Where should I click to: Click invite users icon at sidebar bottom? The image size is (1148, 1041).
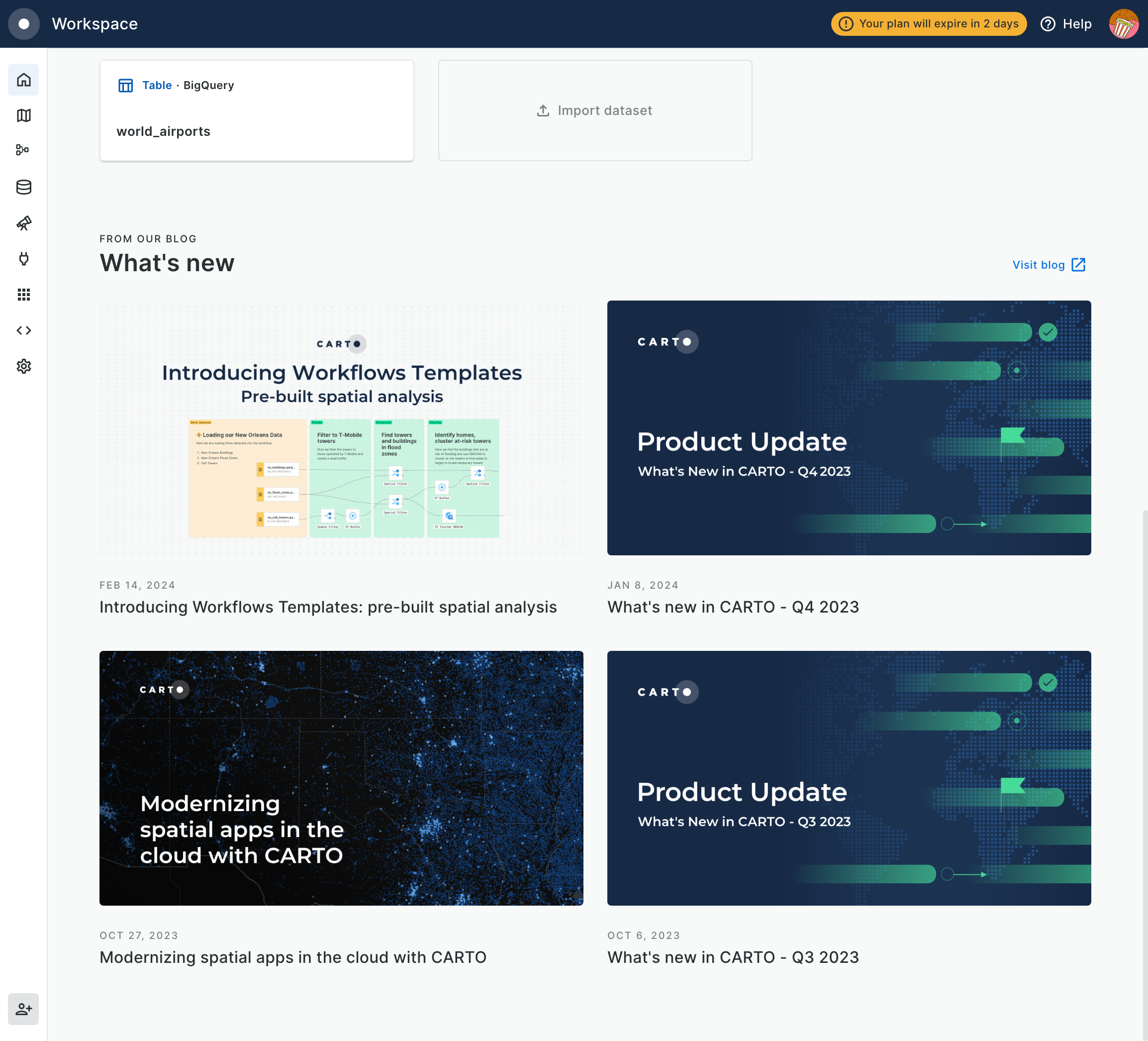coord(23,1009)
